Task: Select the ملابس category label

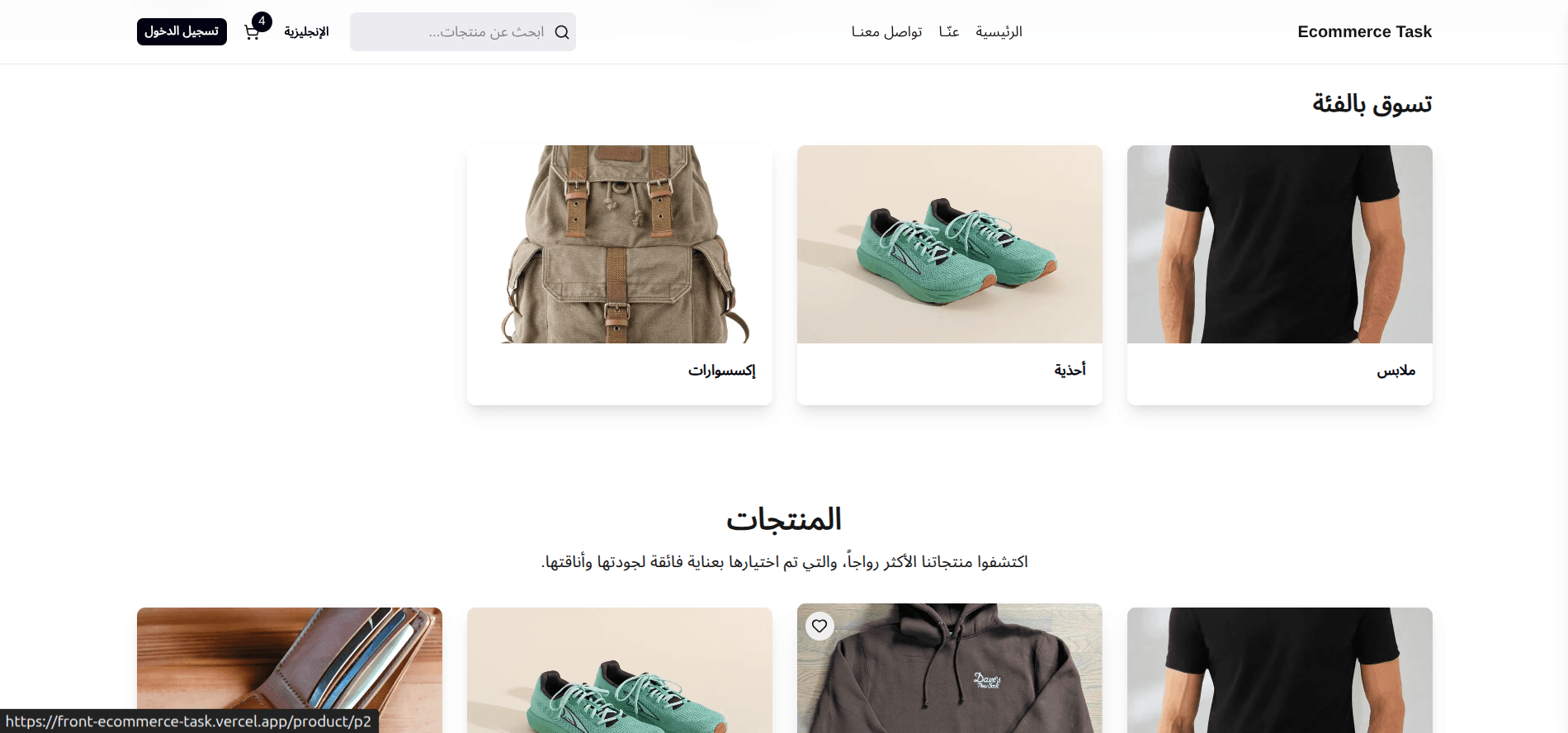Action: 1396,371
